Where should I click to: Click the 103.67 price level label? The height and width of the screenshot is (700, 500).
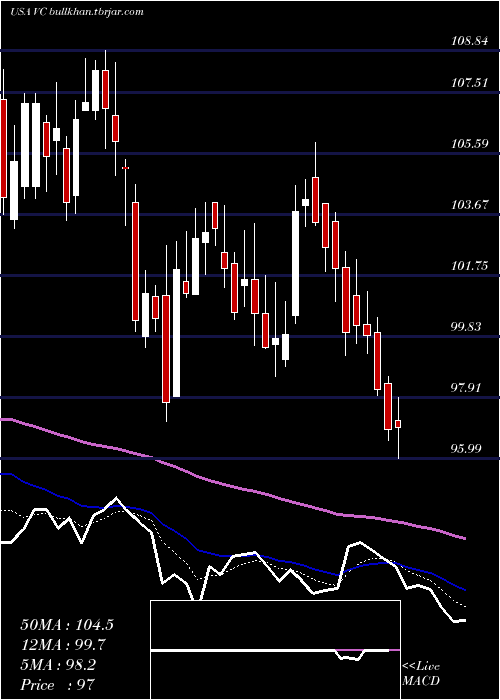(x=470, y=205)
